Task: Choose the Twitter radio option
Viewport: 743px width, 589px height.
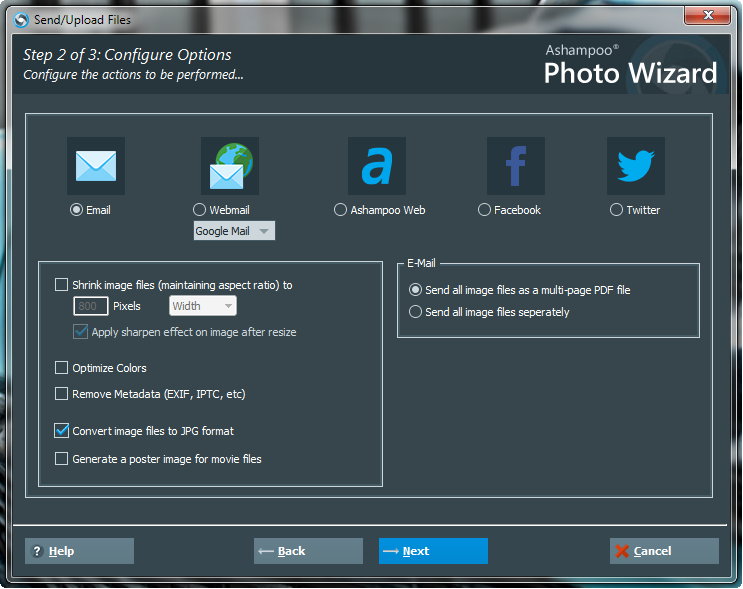Action: [x=617, y=210]
